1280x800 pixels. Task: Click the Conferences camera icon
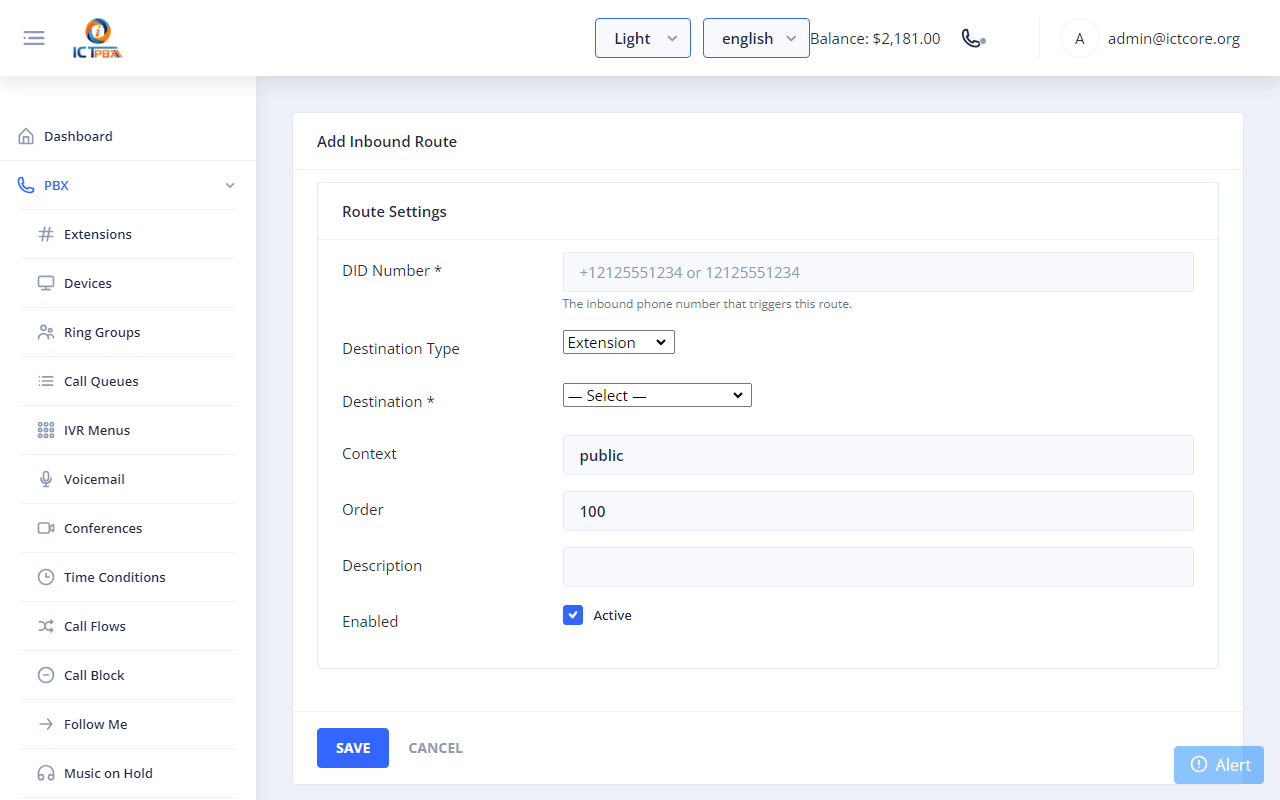pyautogui.click(x=46, y=528)
